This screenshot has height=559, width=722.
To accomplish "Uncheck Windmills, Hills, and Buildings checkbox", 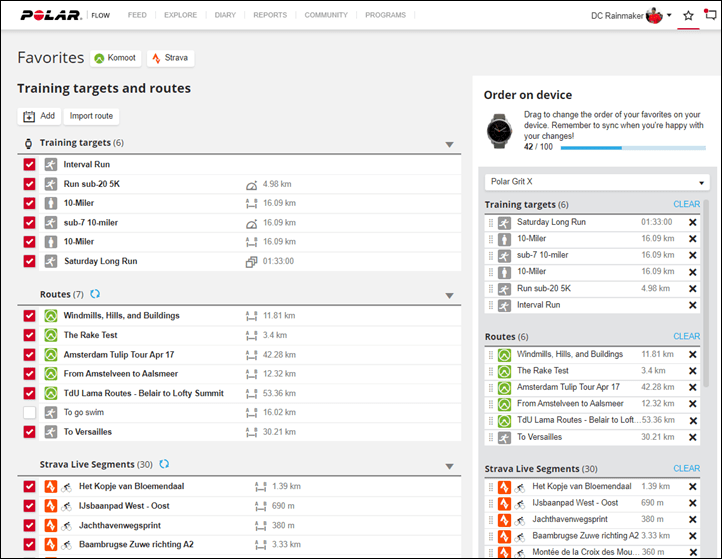I will pos(29,316).
